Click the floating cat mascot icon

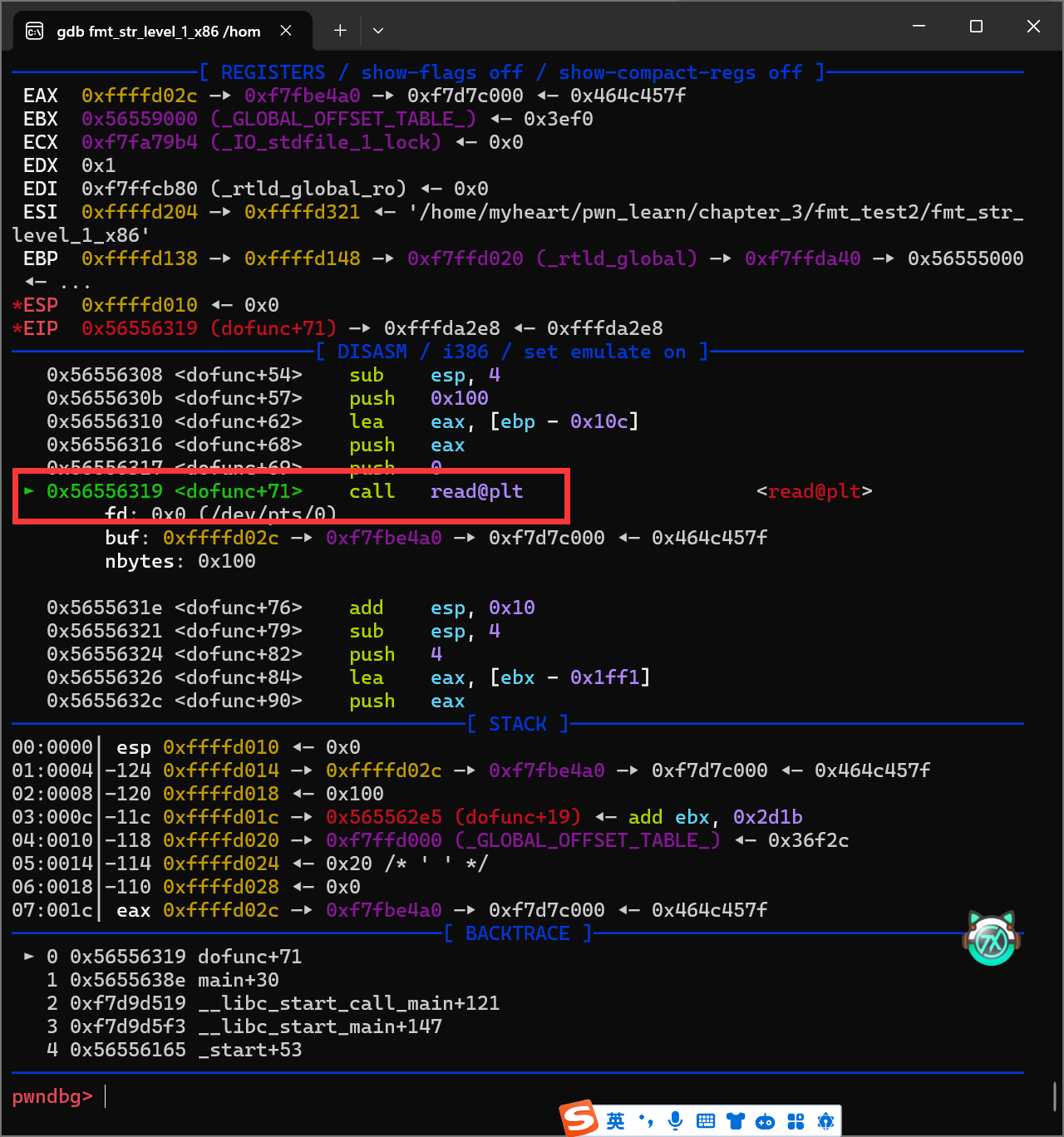pos(991,938)
